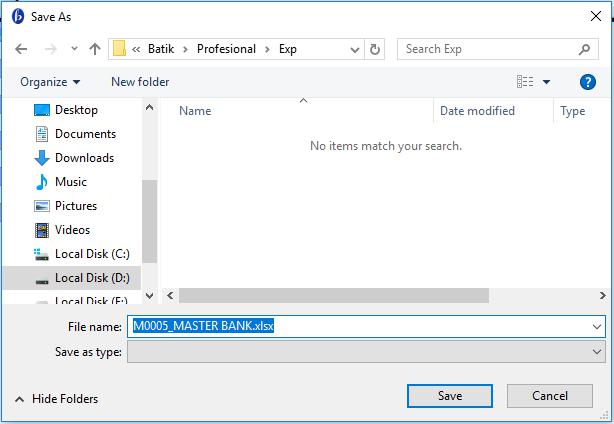This screenshot has height=424, width=614.
Task: Open the view options dropdown arrow
Action: point(547,82)
